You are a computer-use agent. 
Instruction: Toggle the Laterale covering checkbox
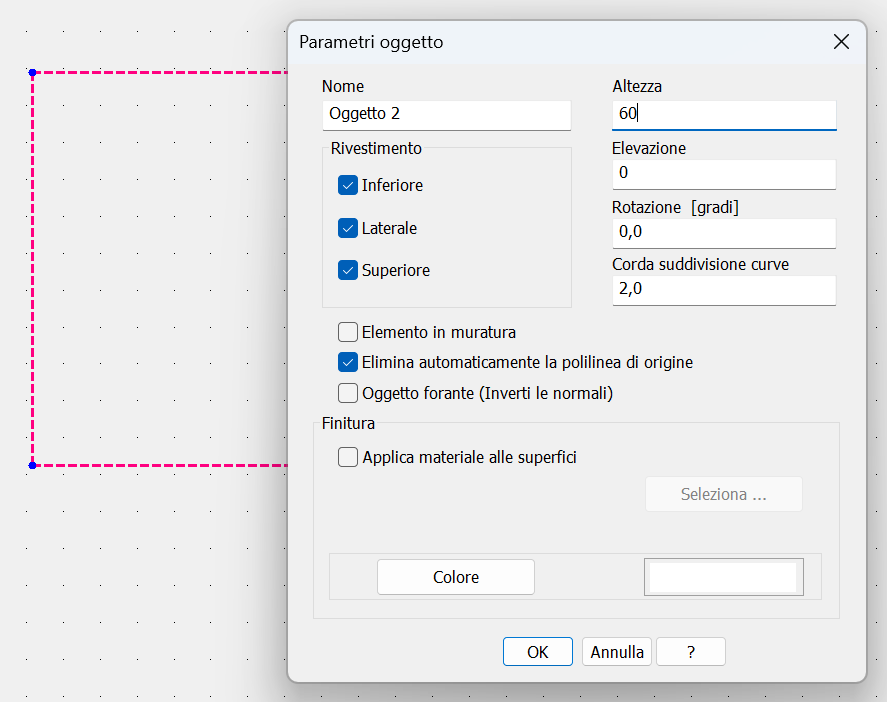pos(347,228)
